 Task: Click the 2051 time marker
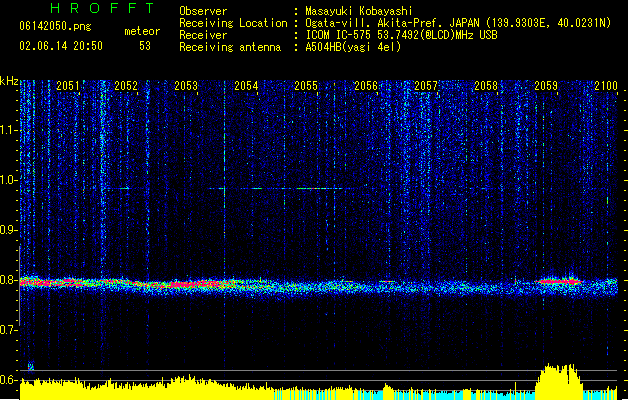(x=68, y=86)
